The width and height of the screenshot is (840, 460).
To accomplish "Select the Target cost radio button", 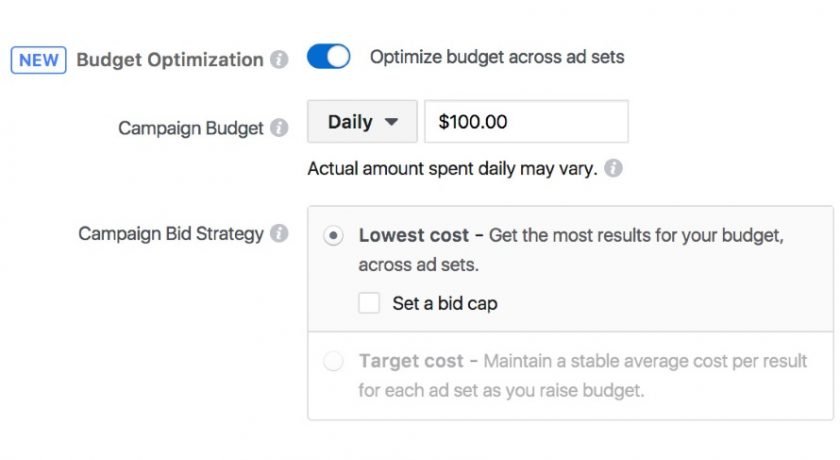I will pos(333,361).
